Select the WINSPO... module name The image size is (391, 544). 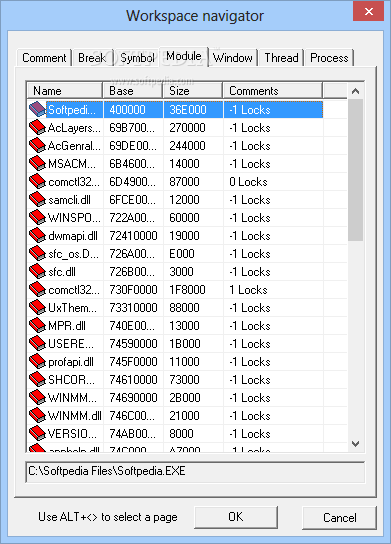[x=74, y=218]
